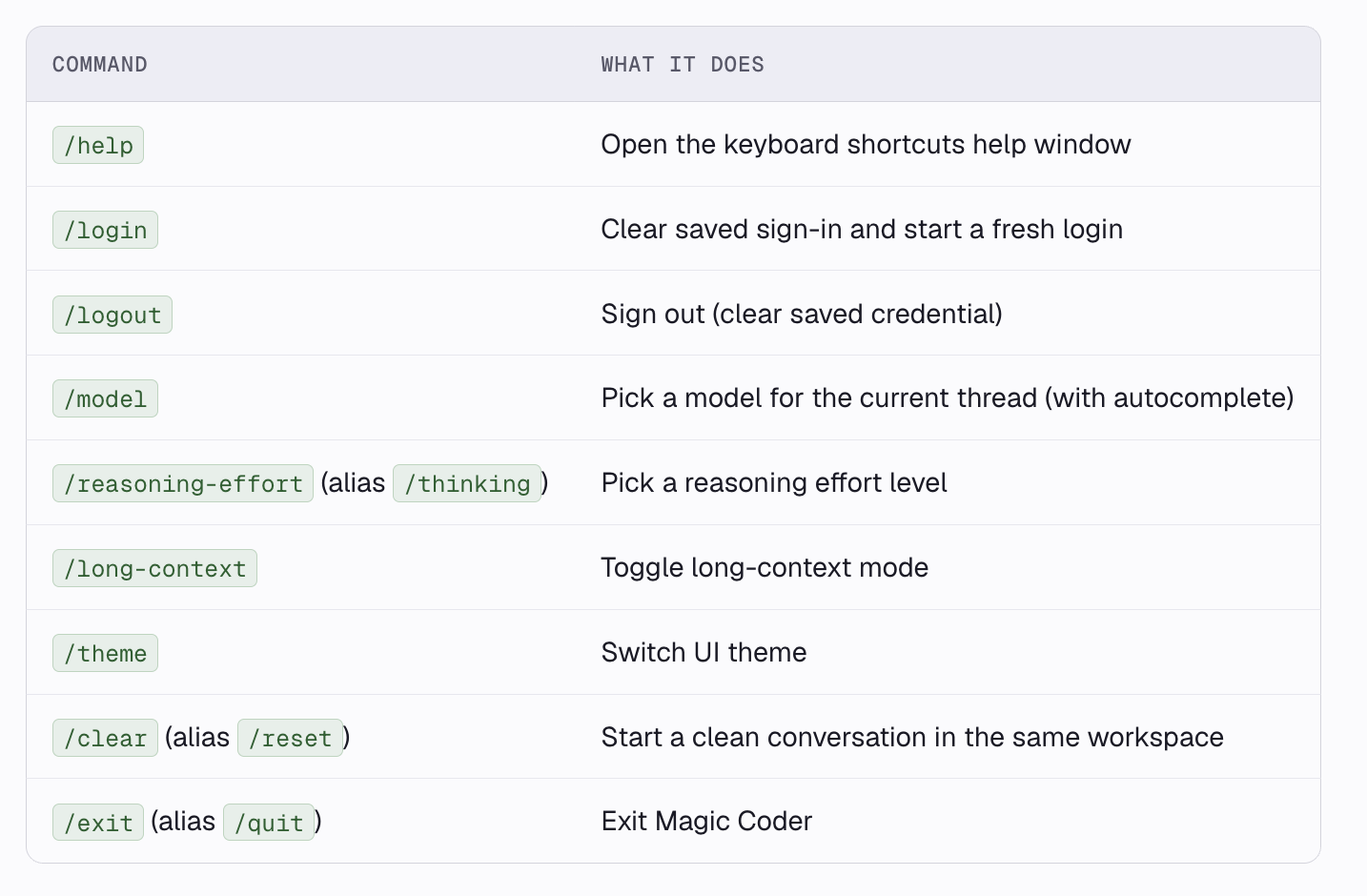Screen dimensions: 1367x896
Task: Click 'Open the keyboard shortcuts help window' description
Action: 866,144
